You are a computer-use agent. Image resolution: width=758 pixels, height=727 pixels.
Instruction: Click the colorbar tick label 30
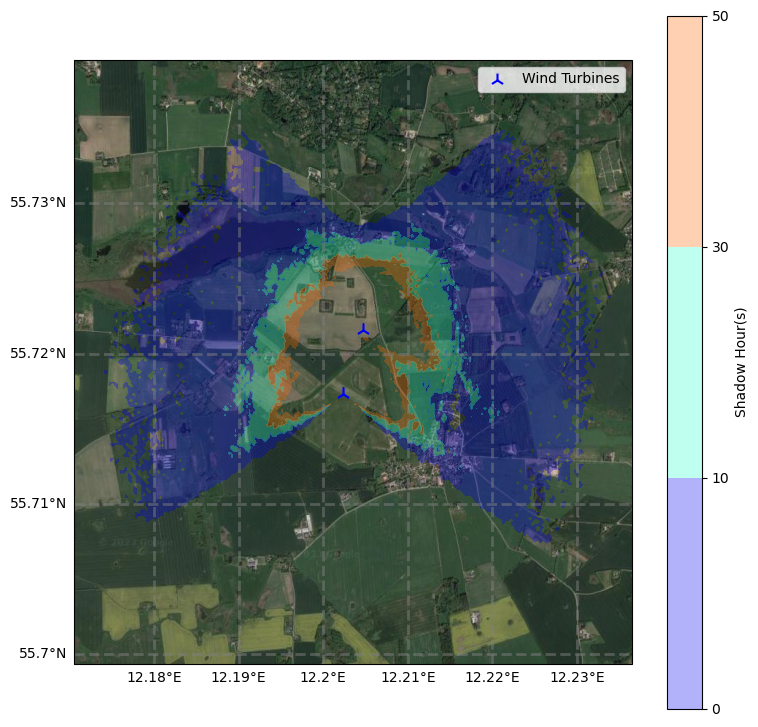pyautogui.click(x=719, y=247)
